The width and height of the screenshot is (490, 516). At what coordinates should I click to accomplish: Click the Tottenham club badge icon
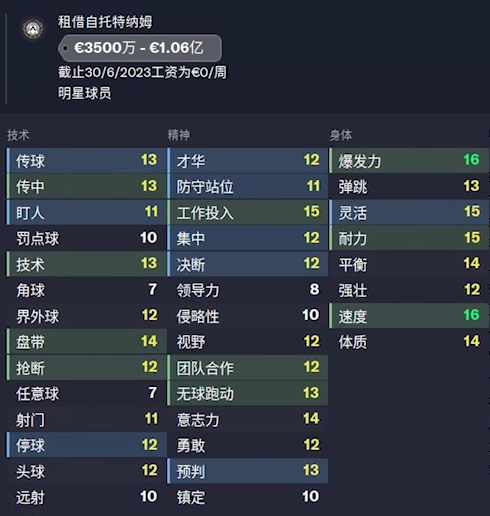point(33,29)
